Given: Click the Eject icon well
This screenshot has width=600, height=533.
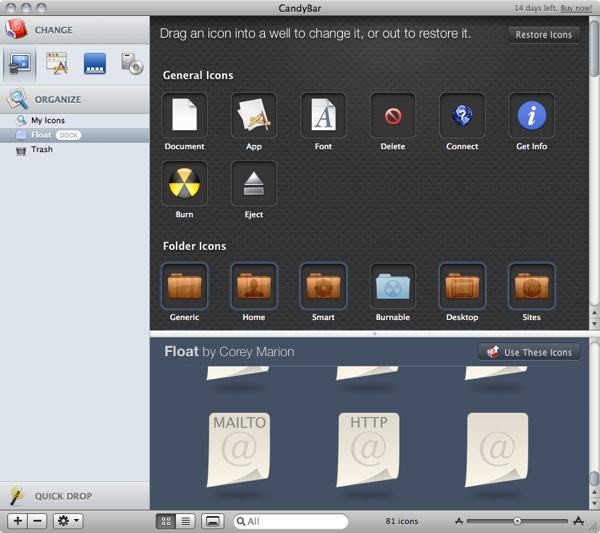Looking at the screenshot, I should pos(254,183).
